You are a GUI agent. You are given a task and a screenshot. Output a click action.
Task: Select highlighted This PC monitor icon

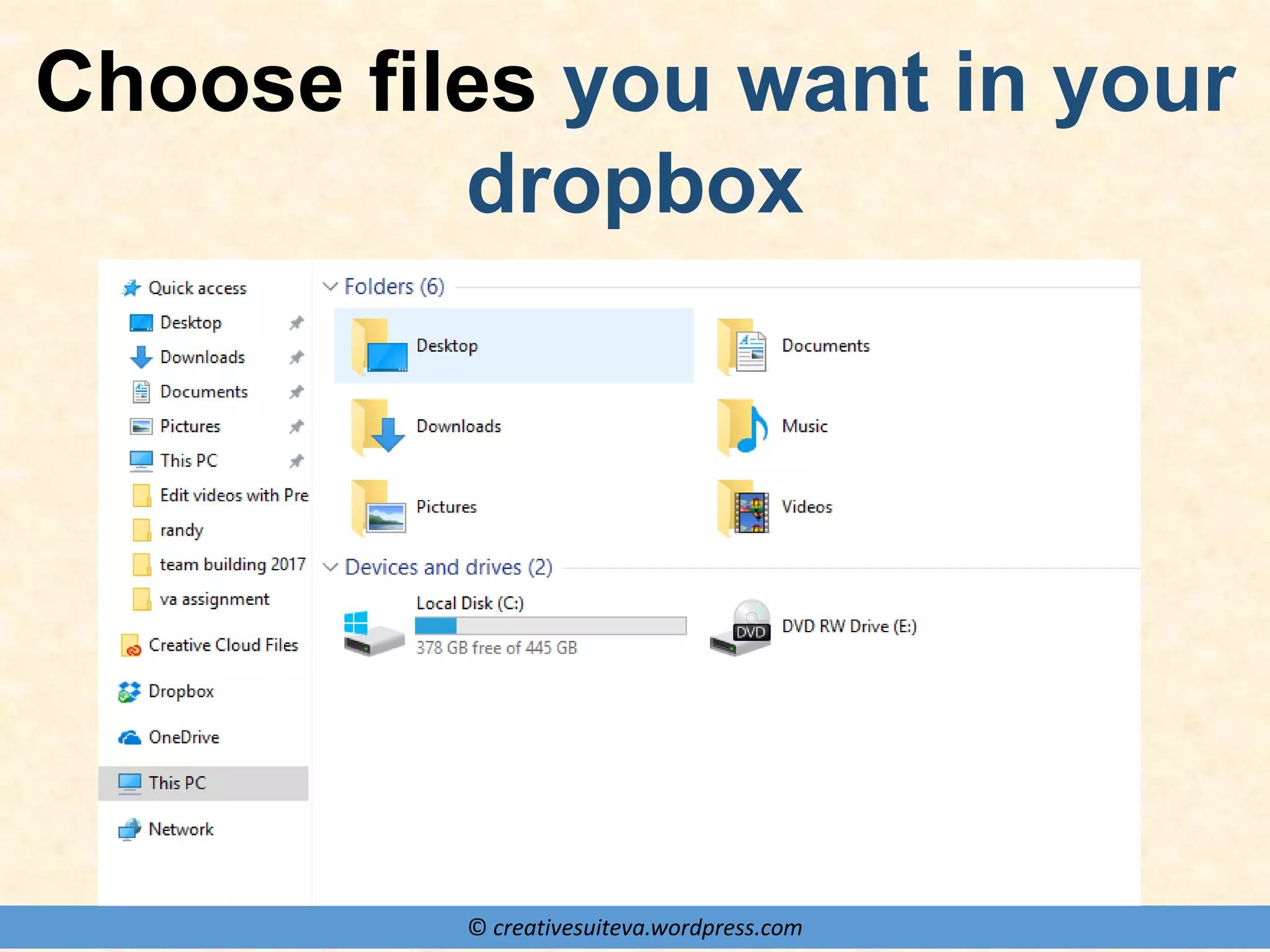[x=130, y=783]
